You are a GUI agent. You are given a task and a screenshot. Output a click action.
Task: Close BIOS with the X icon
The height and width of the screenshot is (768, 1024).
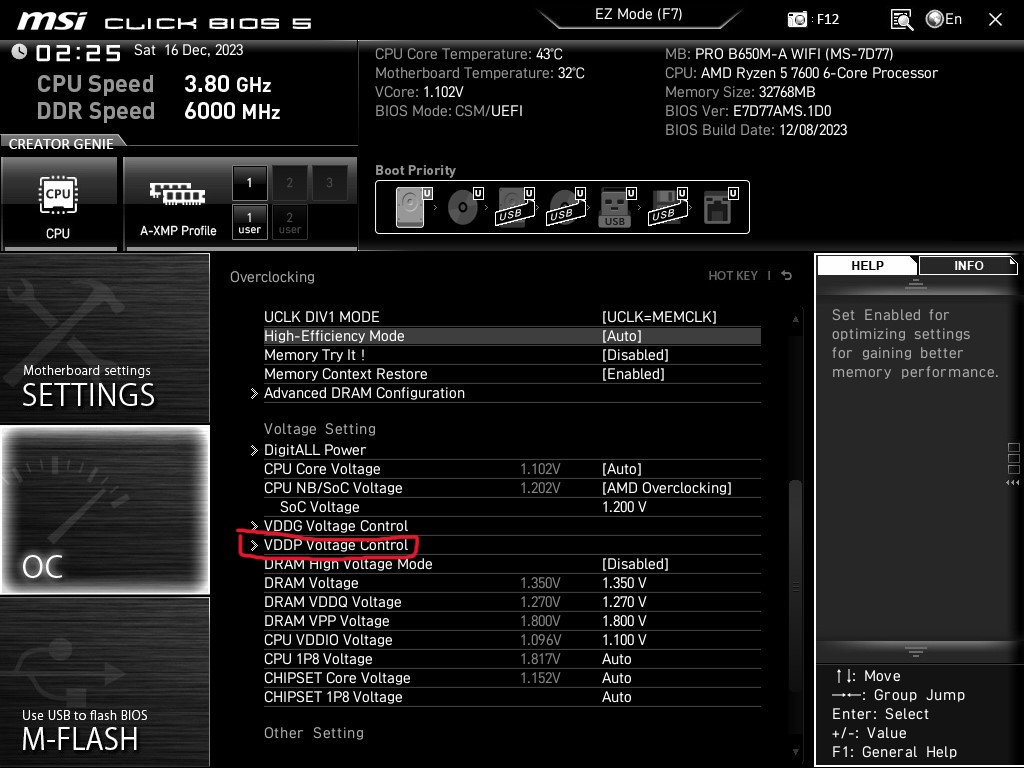click(x=995, y=20)
